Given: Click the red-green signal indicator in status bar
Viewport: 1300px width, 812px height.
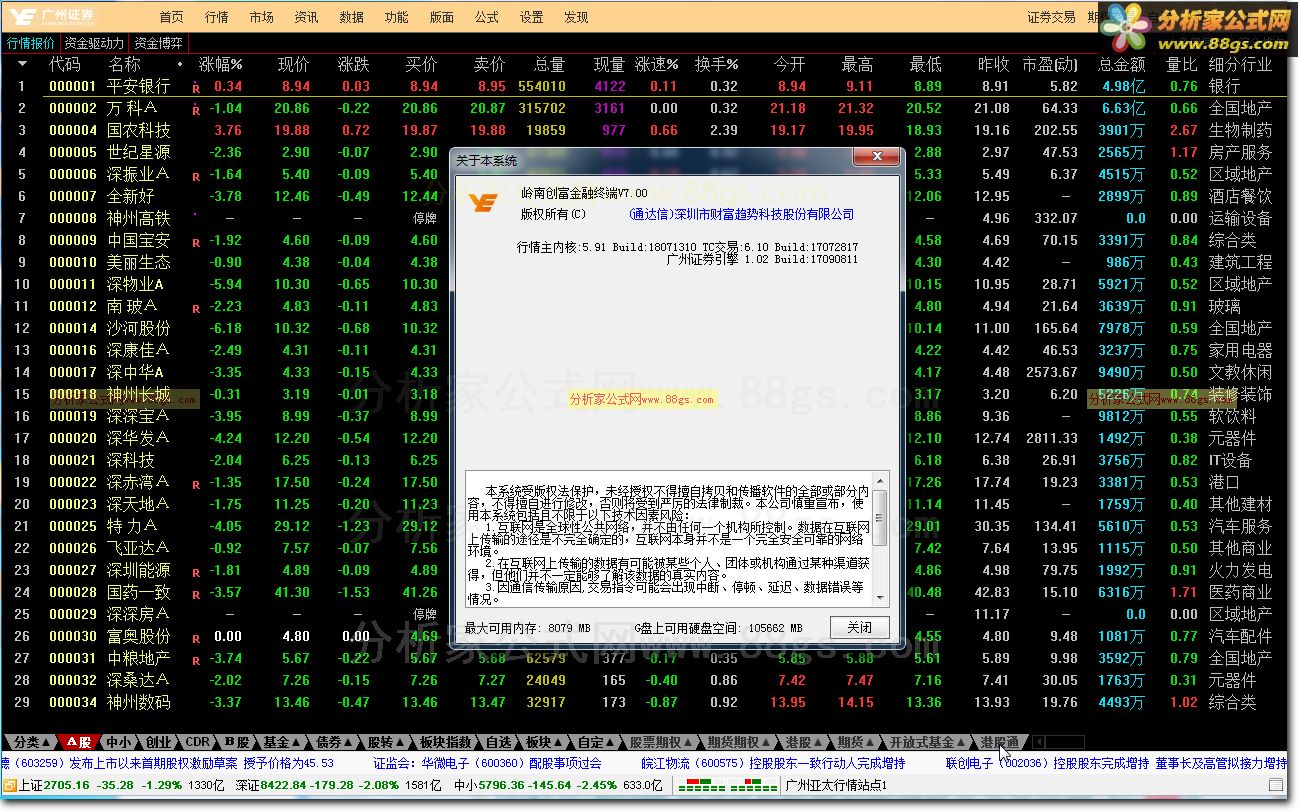Looking at the screenshot, I should pyautogui.click(x=727, y=786).
